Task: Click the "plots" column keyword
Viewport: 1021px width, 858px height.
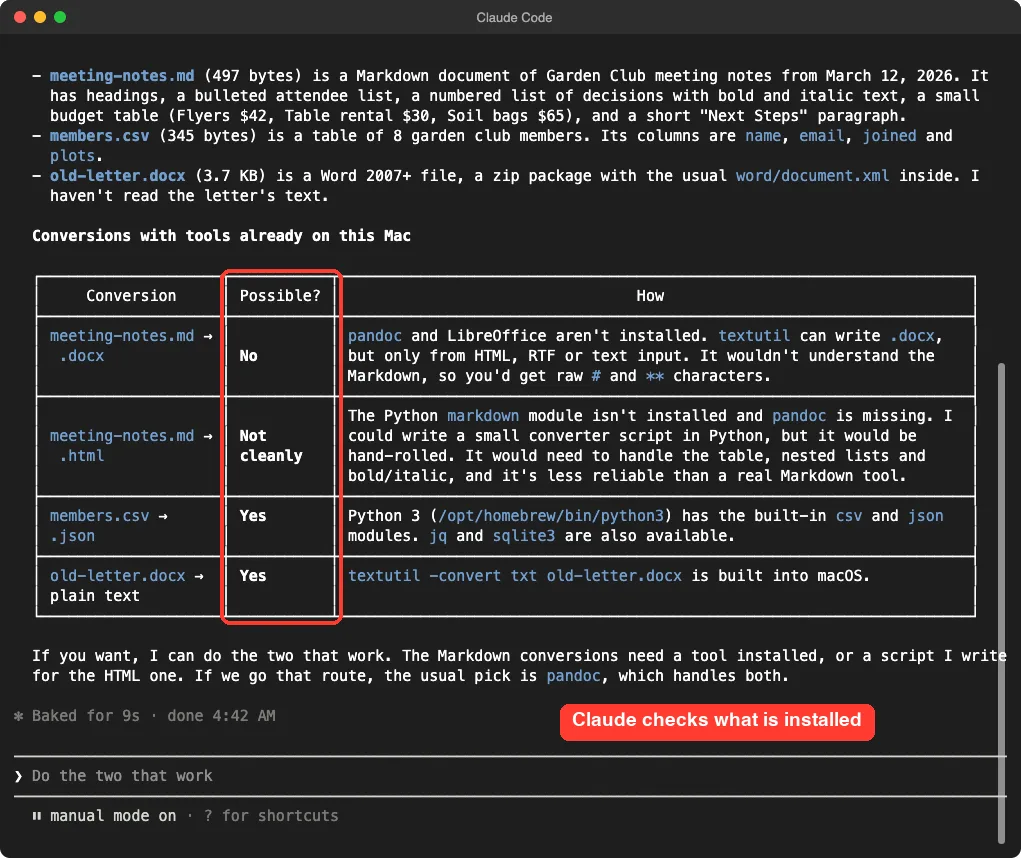Action: 72,156
